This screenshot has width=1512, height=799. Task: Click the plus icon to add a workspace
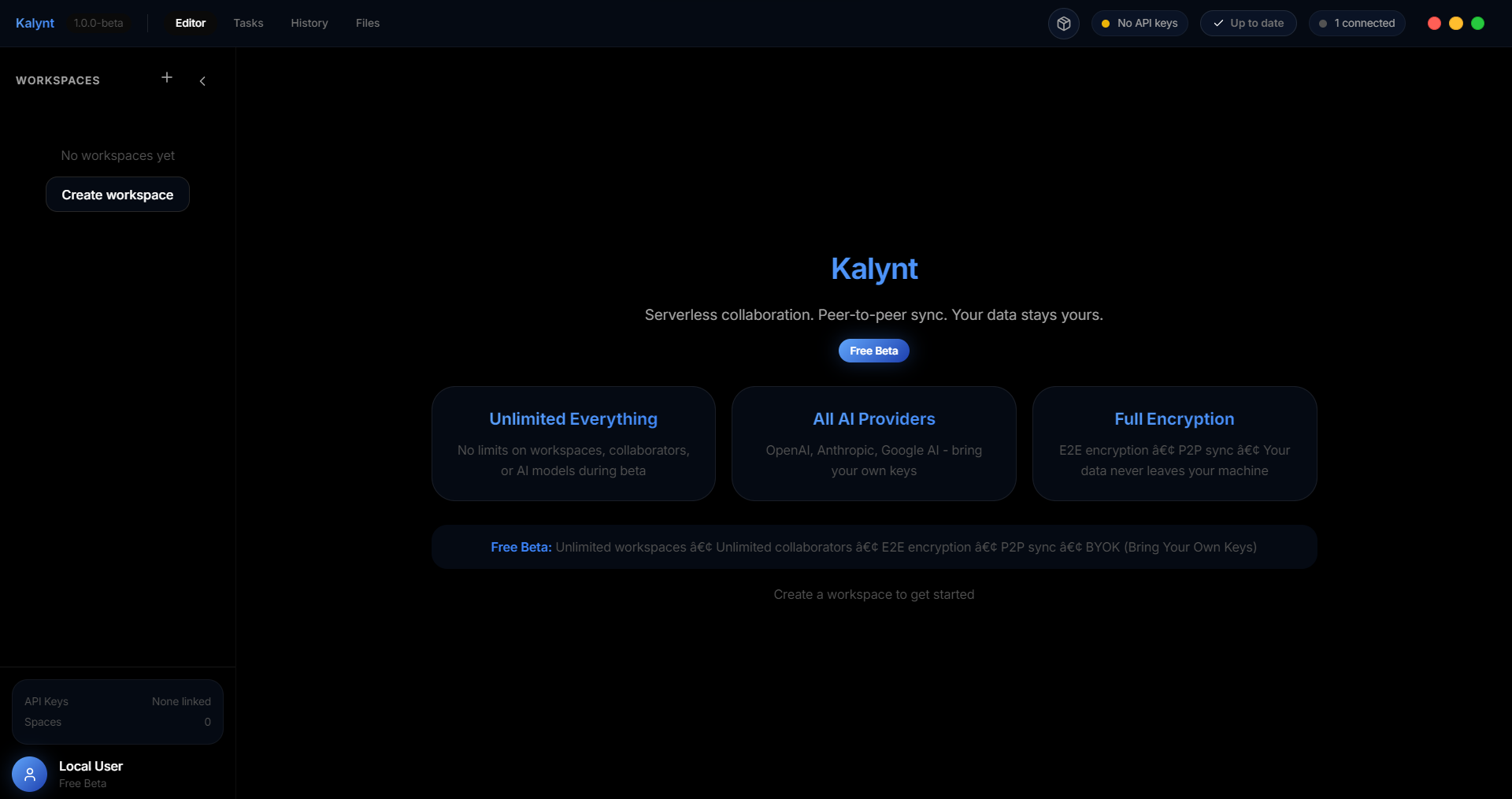tap(166, 78)
